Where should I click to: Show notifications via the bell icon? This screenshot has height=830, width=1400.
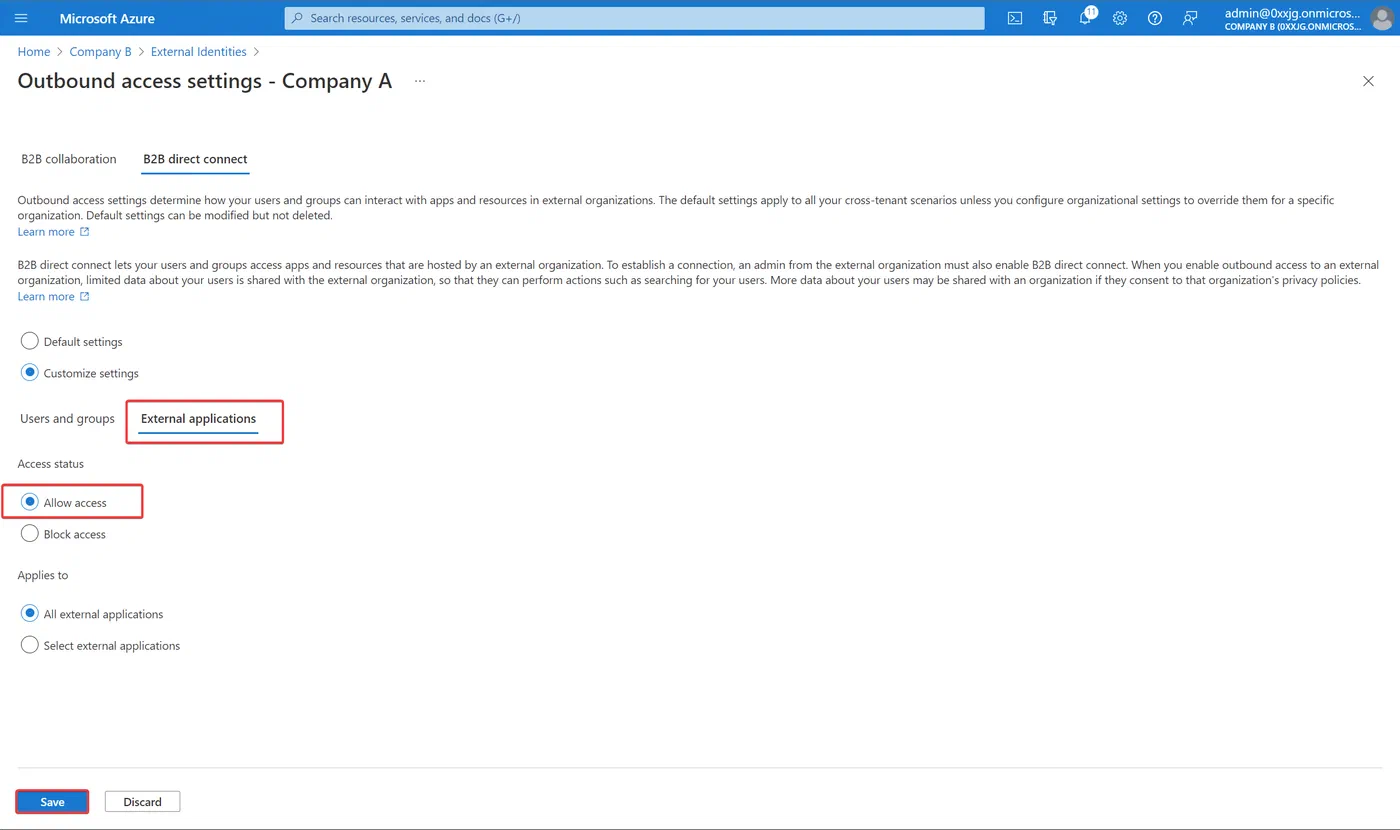pos(1085,18)
